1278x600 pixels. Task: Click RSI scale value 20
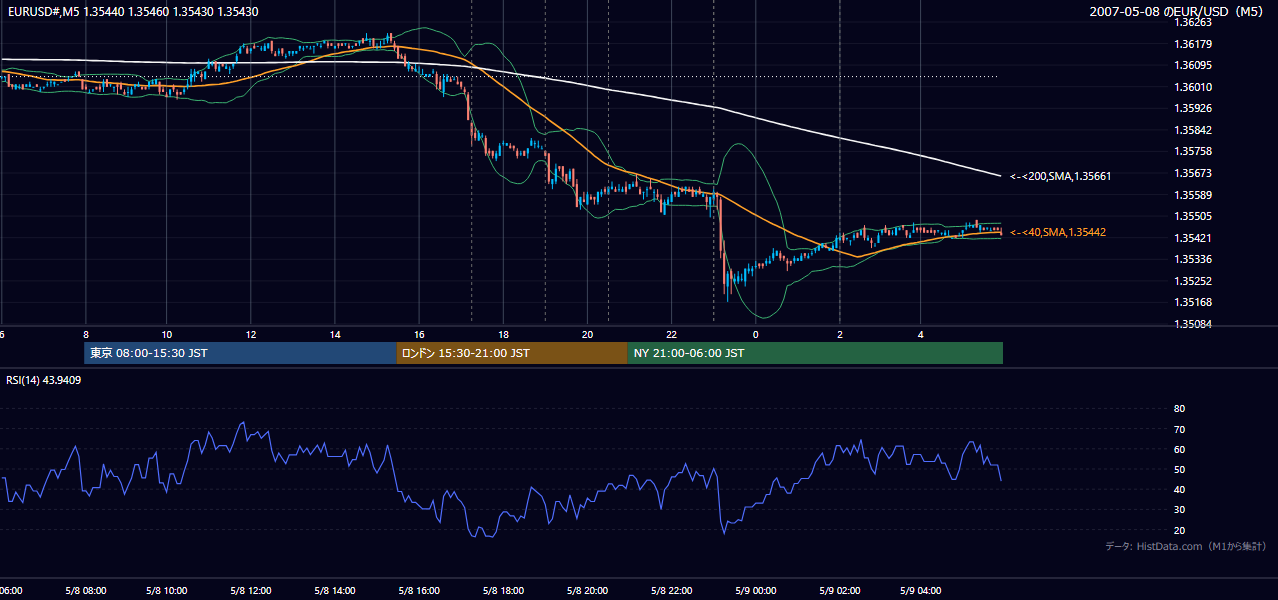pos(1179,530)
